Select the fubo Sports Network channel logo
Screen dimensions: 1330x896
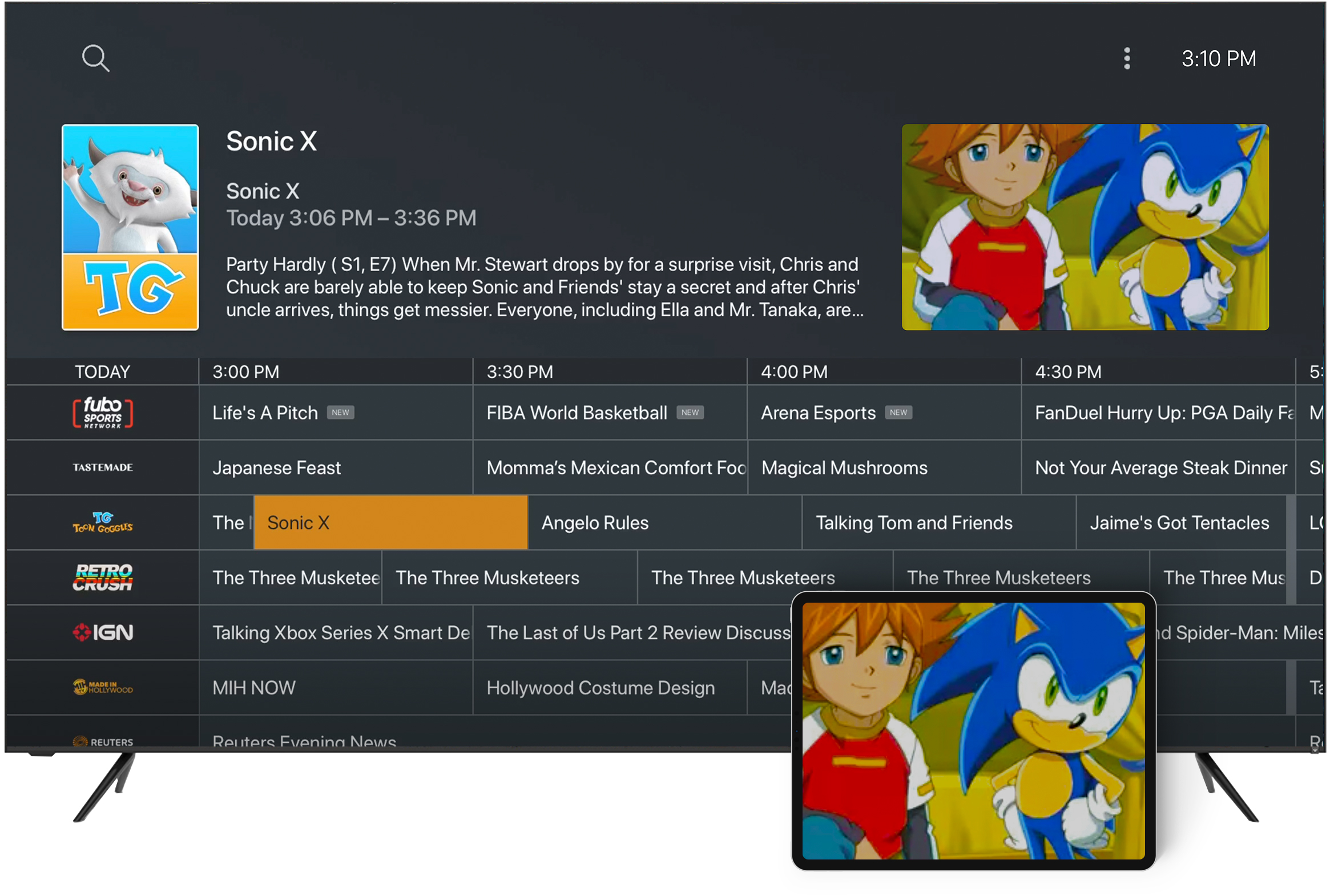point(103,413)
